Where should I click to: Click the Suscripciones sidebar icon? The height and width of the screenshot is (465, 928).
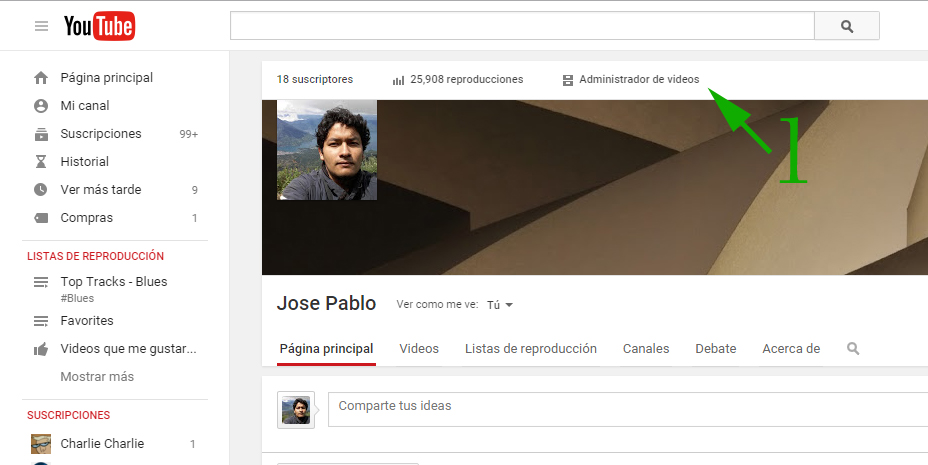[41, 134]
